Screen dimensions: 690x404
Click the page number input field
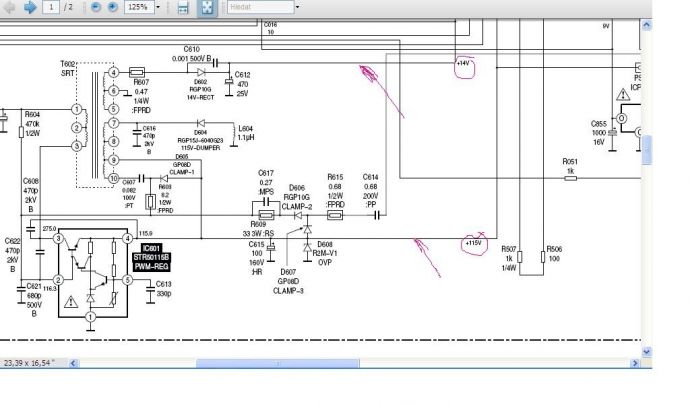click(x=51, y=7)
